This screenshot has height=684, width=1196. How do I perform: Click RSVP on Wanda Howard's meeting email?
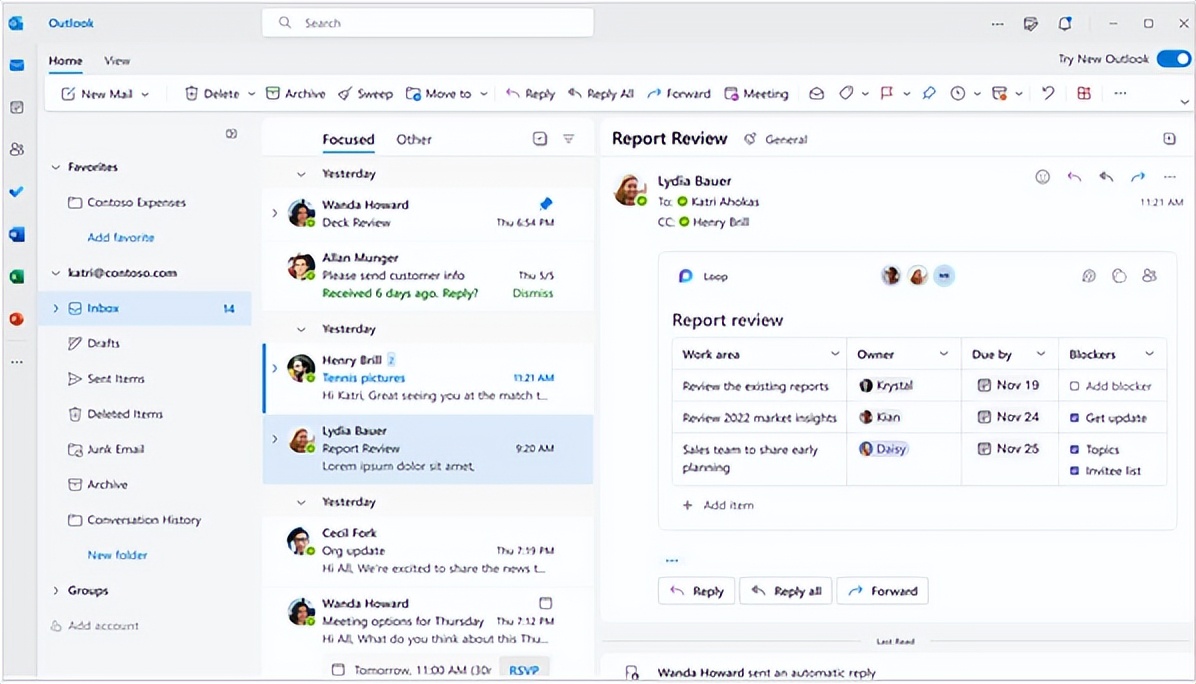tap(524, 669)
